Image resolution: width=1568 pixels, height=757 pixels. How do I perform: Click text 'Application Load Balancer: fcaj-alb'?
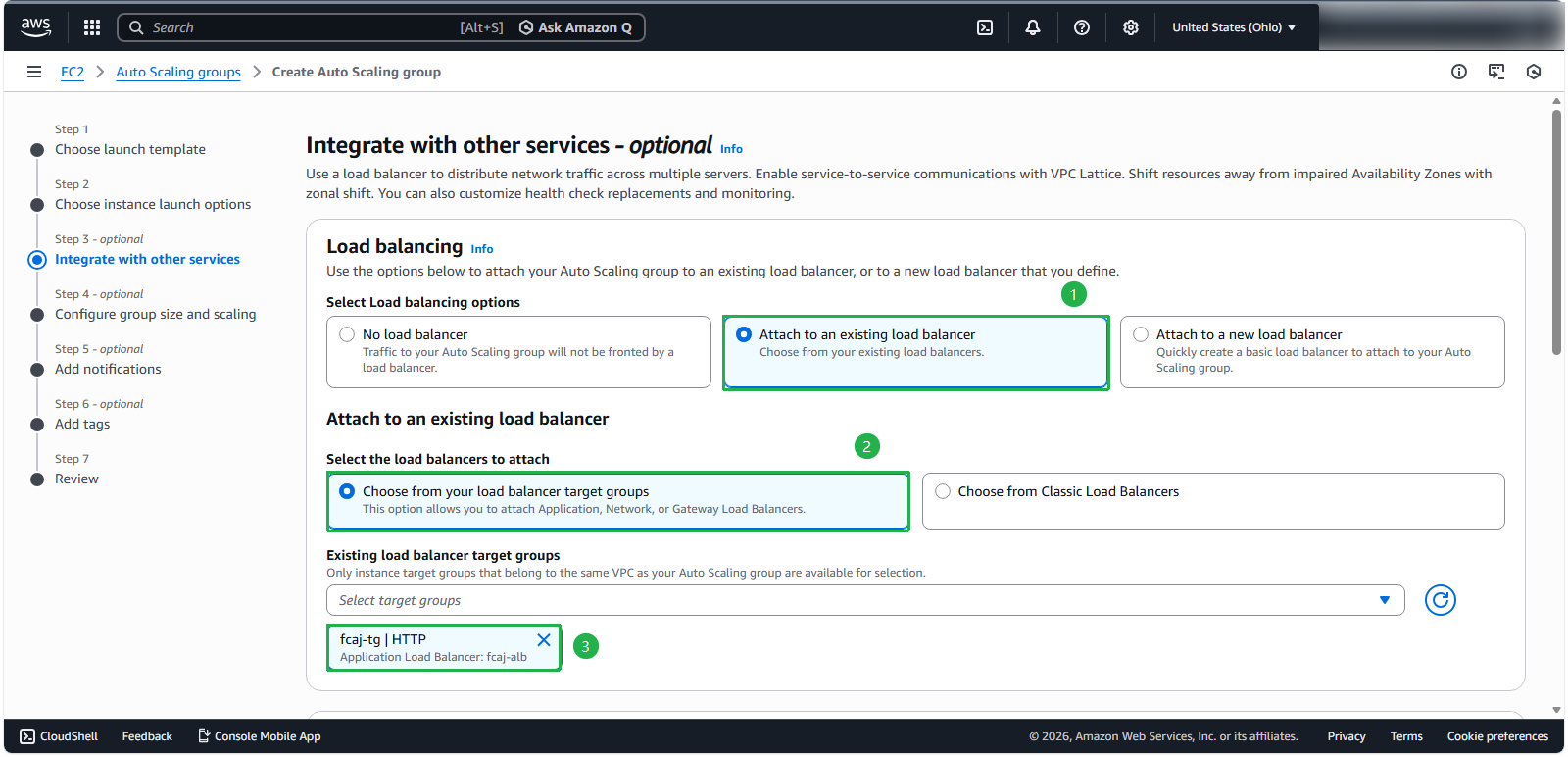coord(433,657)
